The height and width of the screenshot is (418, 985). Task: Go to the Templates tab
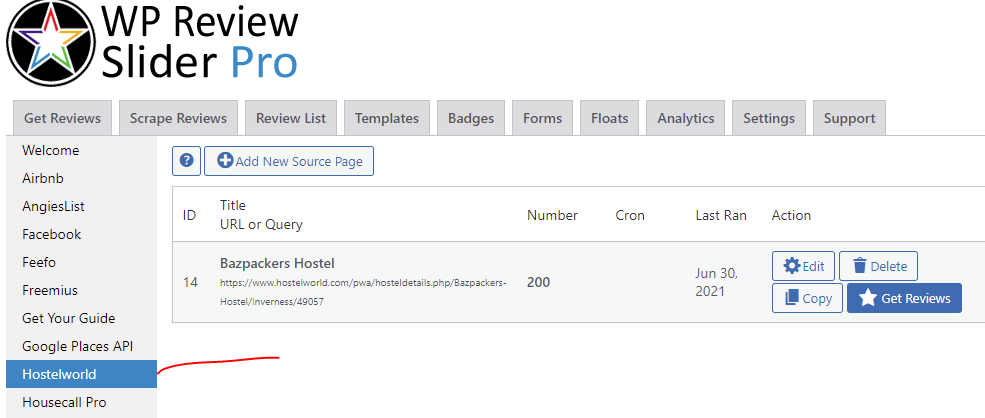pos(386,118)
